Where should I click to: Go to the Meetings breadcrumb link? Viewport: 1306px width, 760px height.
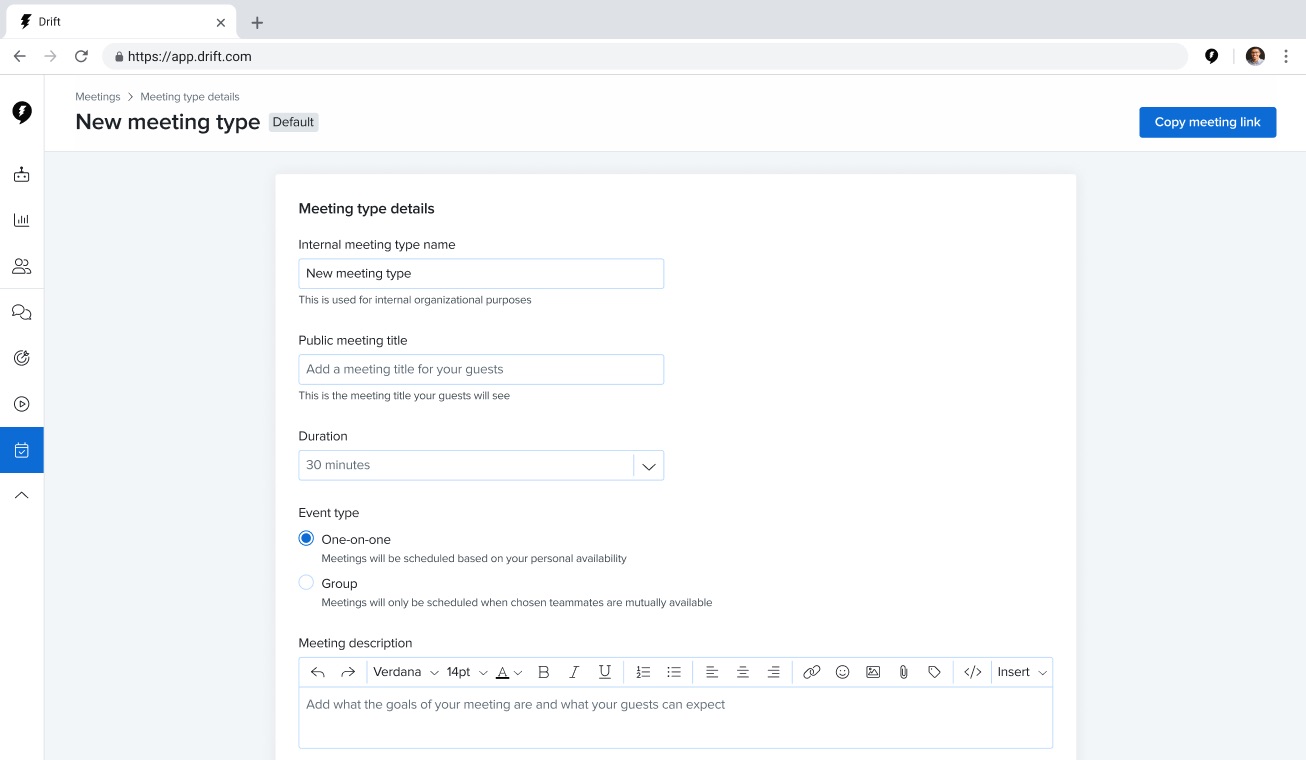[98, 97]
